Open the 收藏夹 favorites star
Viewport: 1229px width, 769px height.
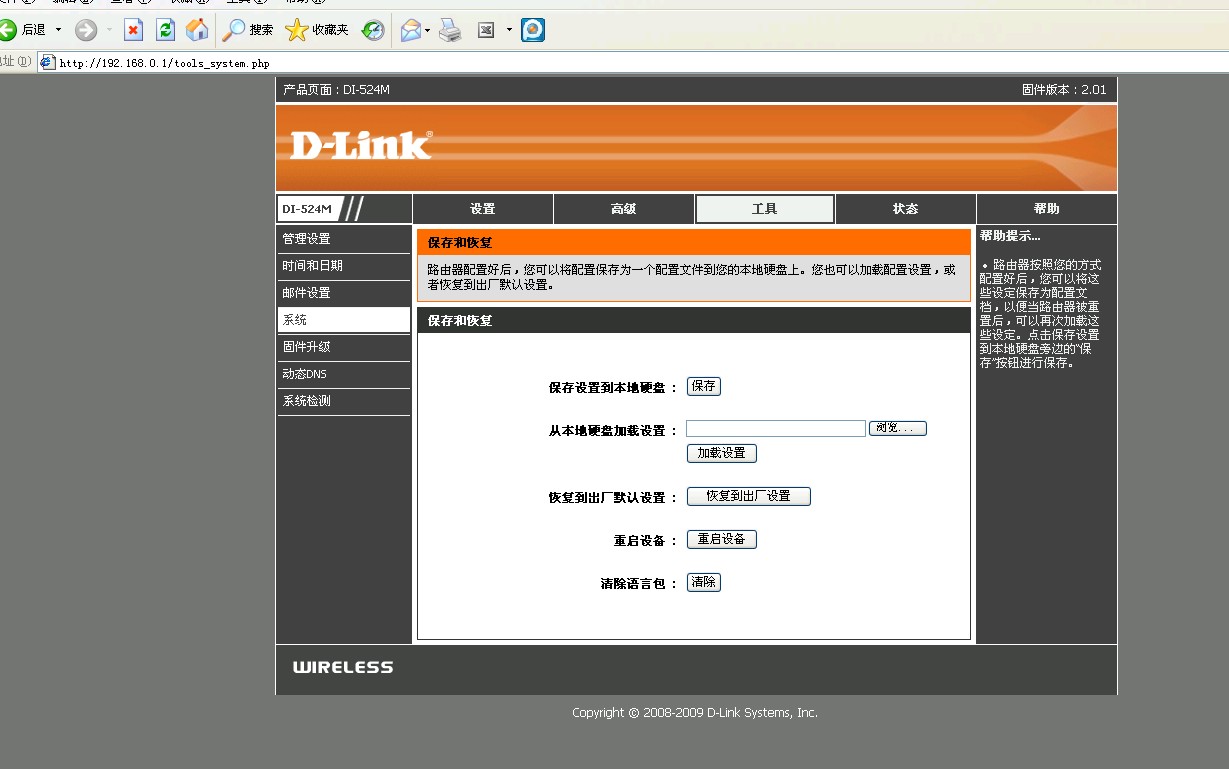pyautogui.click(x=317, y=30)
